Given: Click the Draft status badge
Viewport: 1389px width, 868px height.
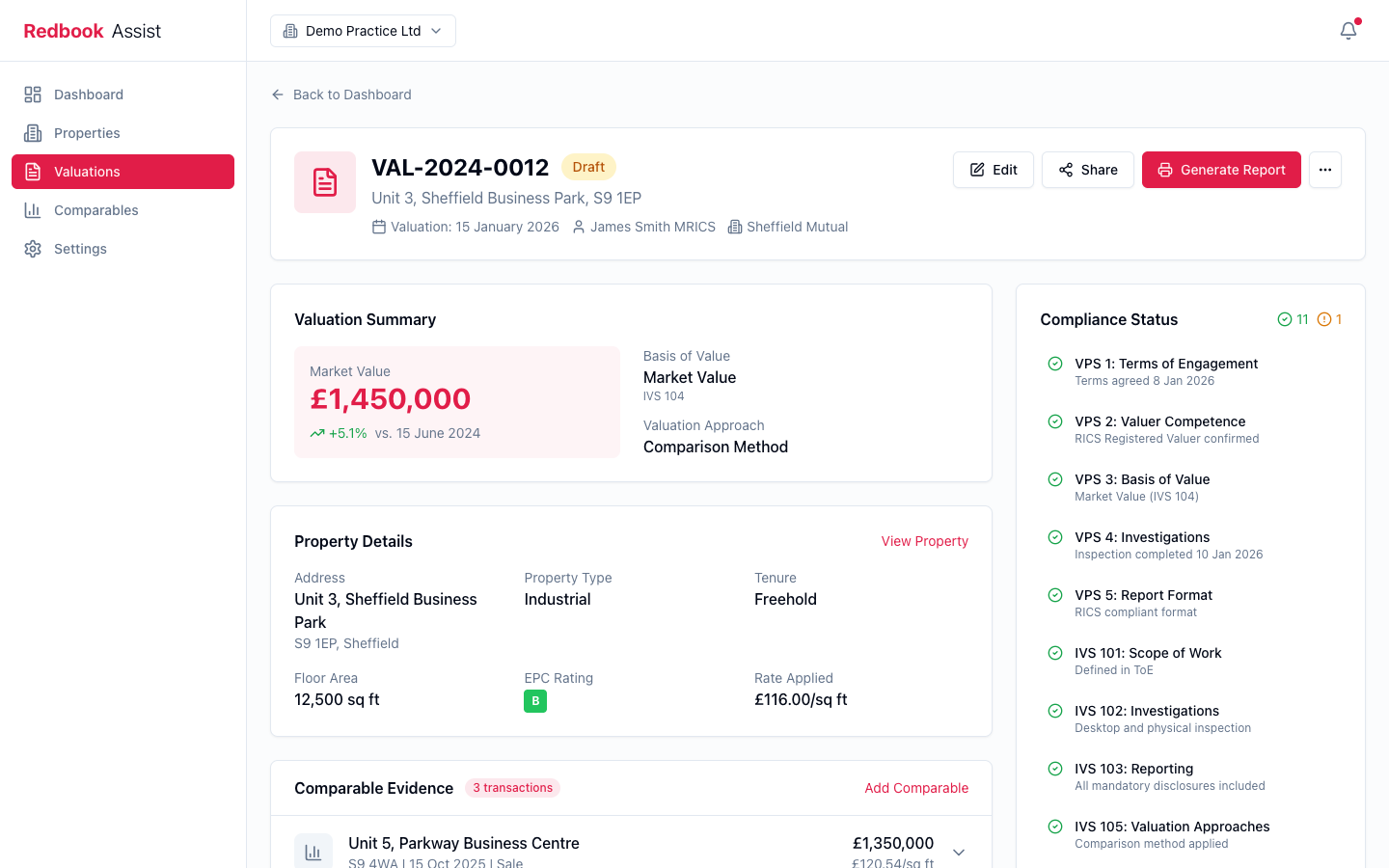Looking at the screenshot, I should tap(588, 167).
